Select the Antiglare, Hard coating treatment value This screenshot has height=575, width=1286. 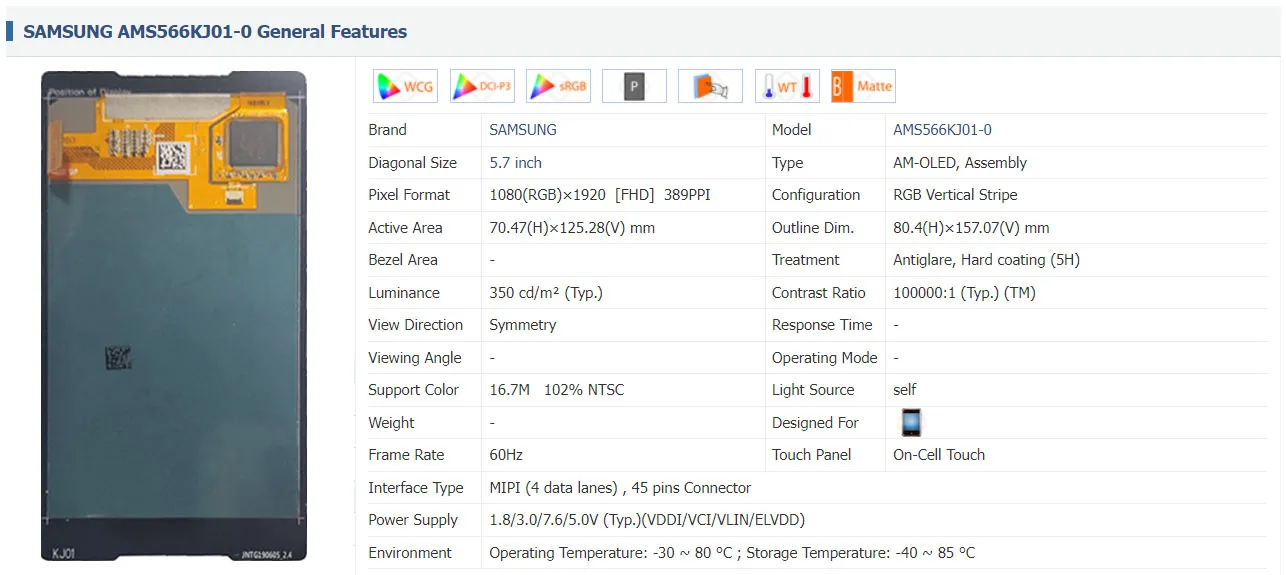coord(986,260)
